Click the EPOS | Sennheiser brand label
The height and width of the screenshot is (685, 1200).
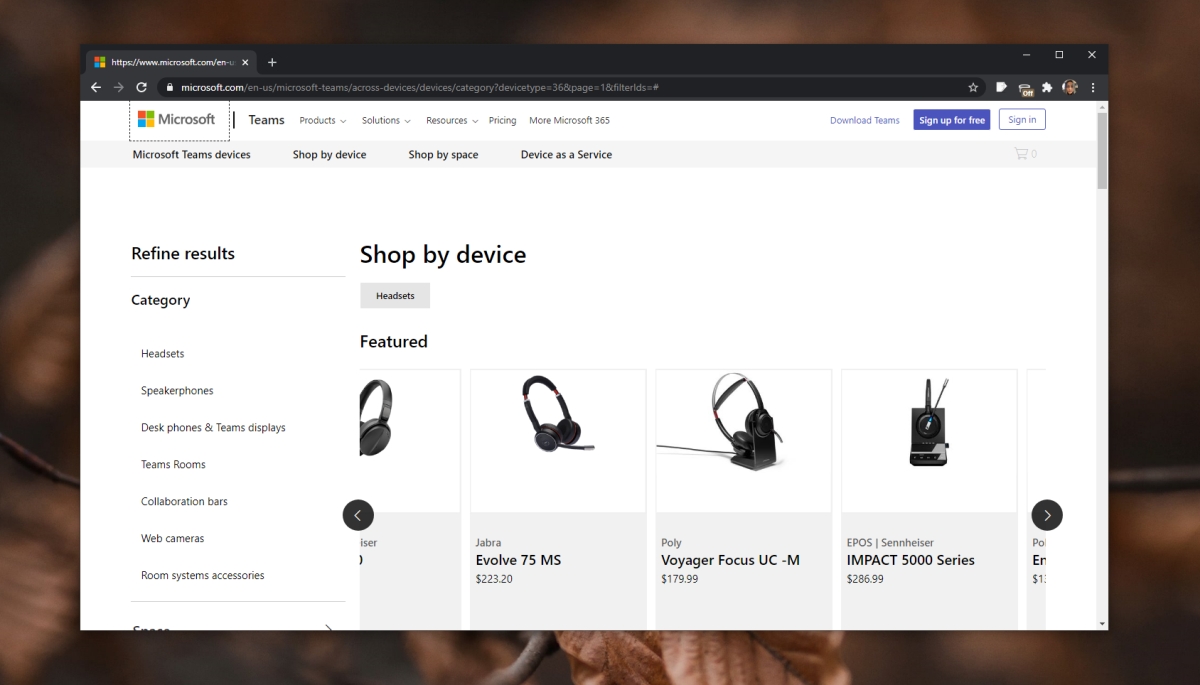point(890,543)
